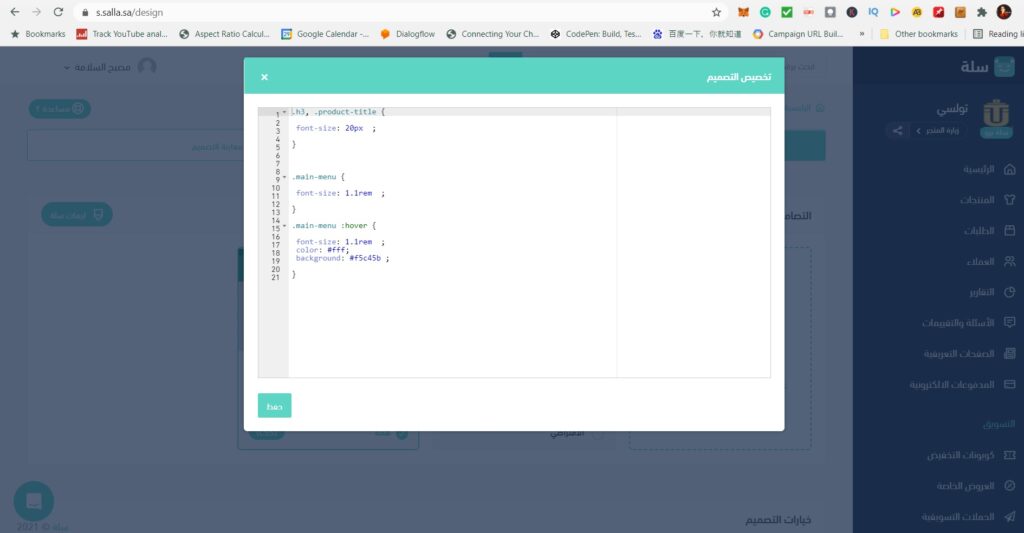
Task: Click the chat support bubble icon
Action: pos(34,501)
